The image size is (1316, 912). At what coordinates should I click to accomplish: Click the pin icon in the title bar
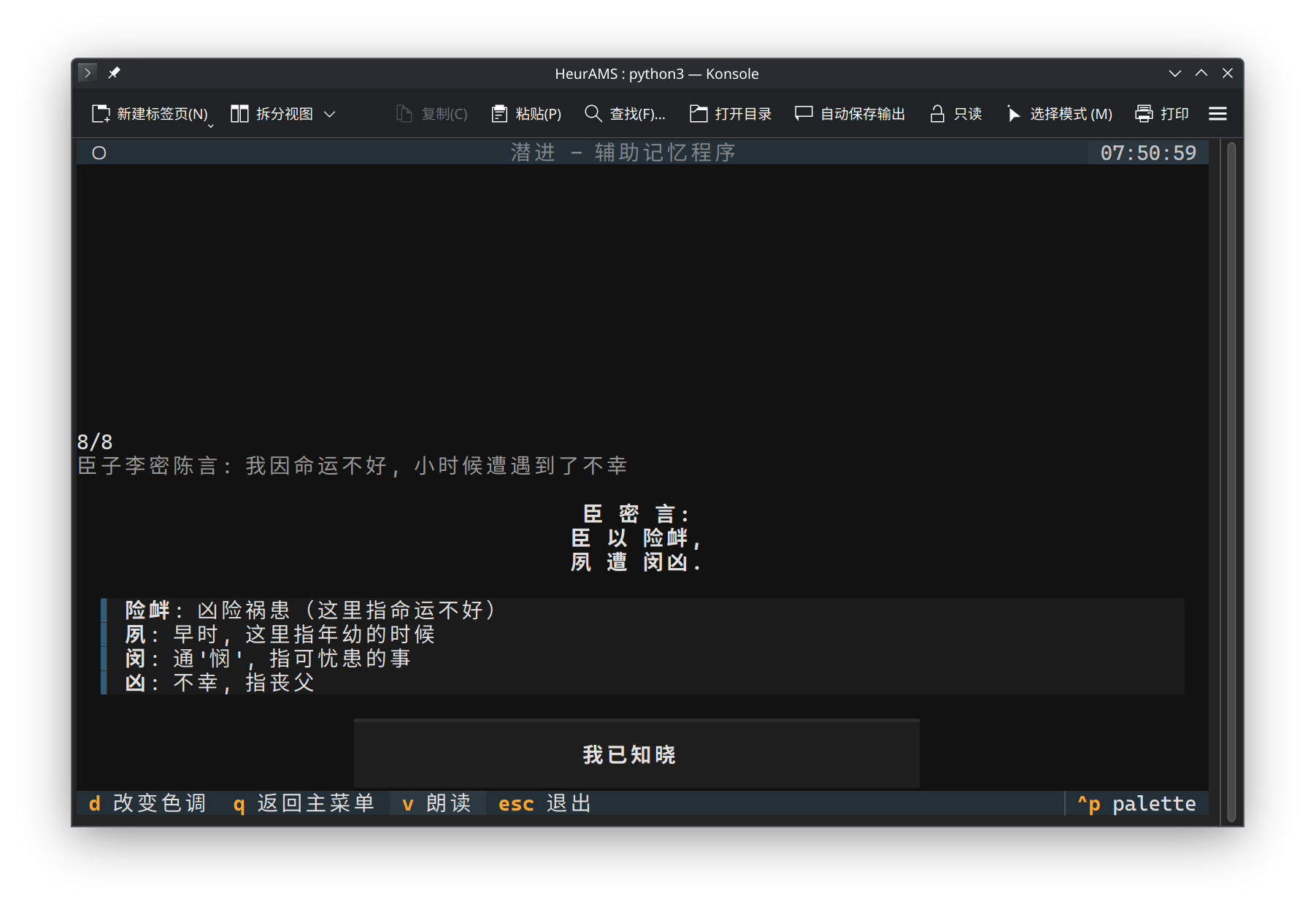114,73
